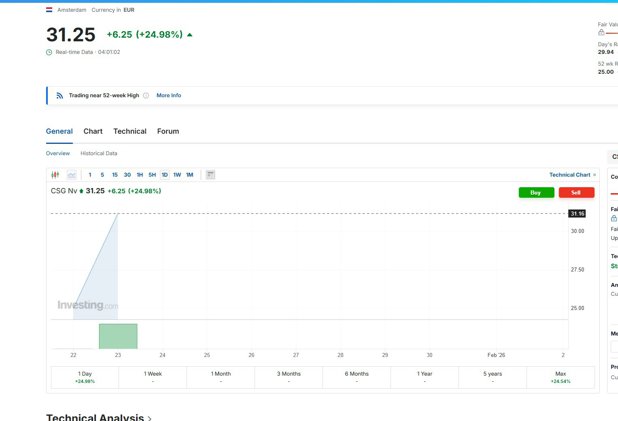Select the 1 Day performance range
This screenshot has width=618, height=421.
click(85, 377)
